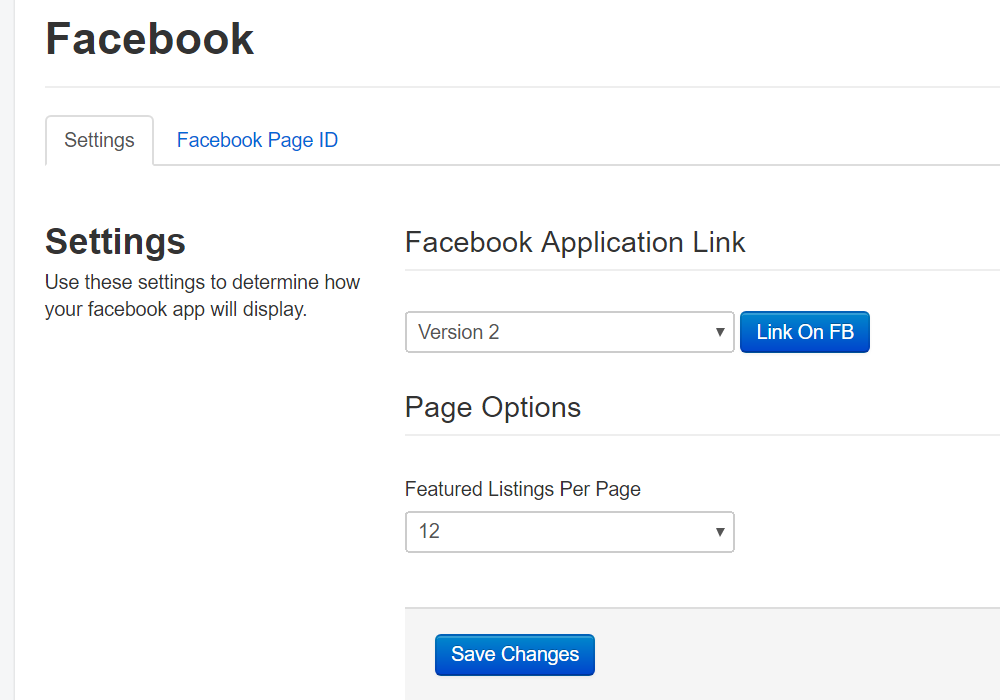Click the Link On FB button

[805, 332]
